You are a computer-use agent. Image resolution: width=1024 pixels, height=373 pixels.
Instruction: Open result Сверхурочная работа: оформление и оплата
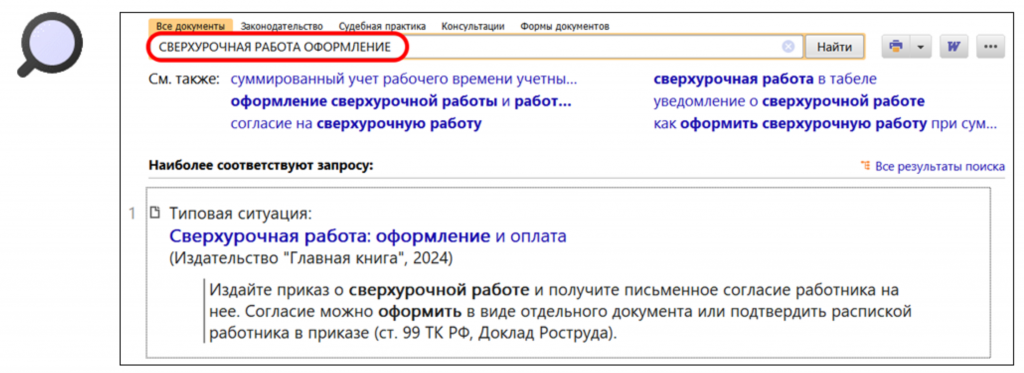tap(368, 236)
